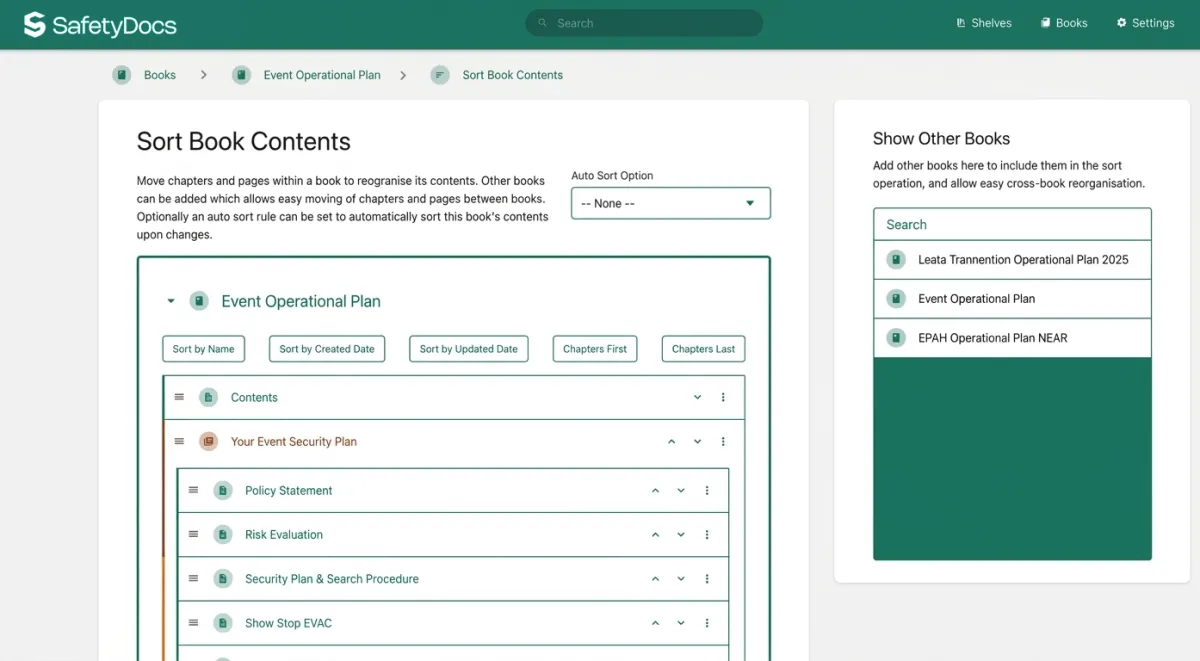Move Security Plan & Search Procedure down

click(681, 578)
